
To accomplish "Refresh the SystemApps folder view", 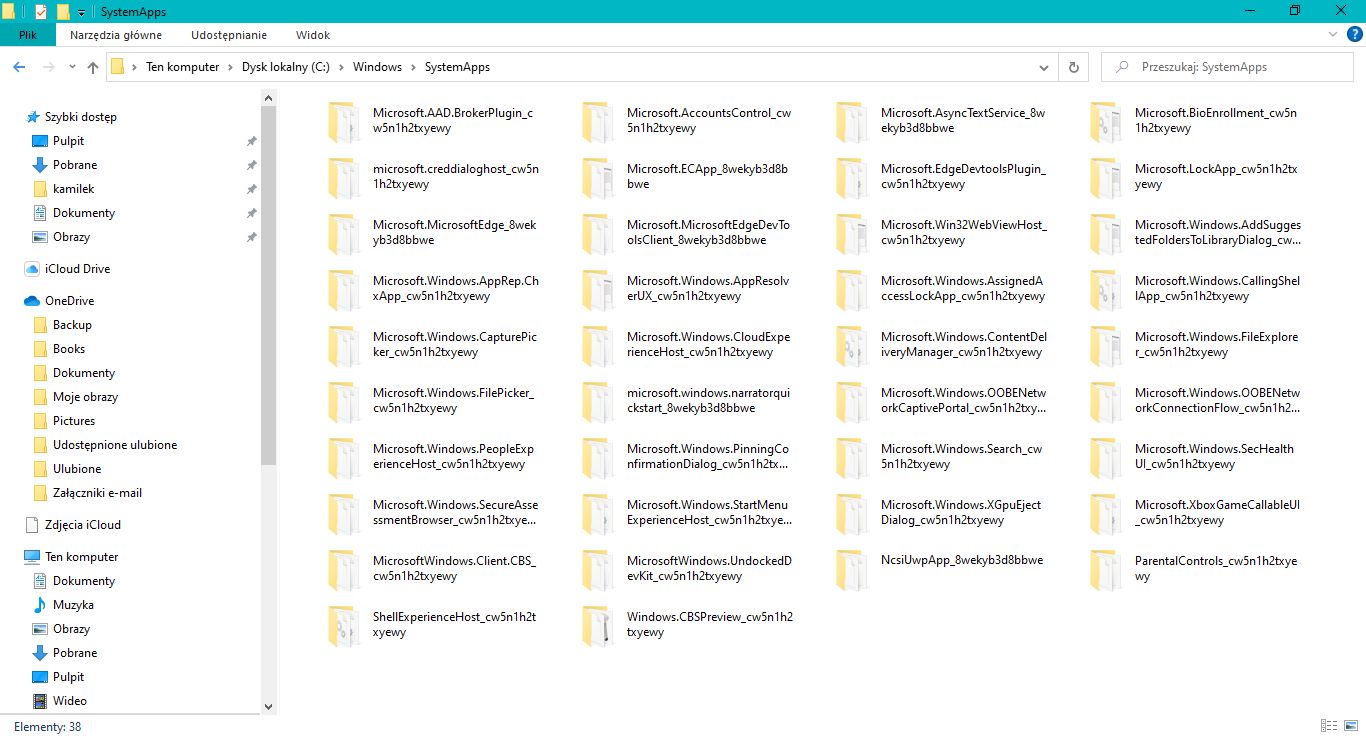I will coord(1074,67).
